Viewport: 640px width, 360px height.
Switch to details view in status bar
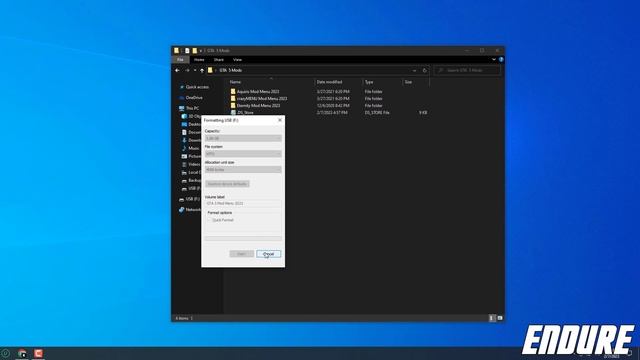(x=492, y=318)
